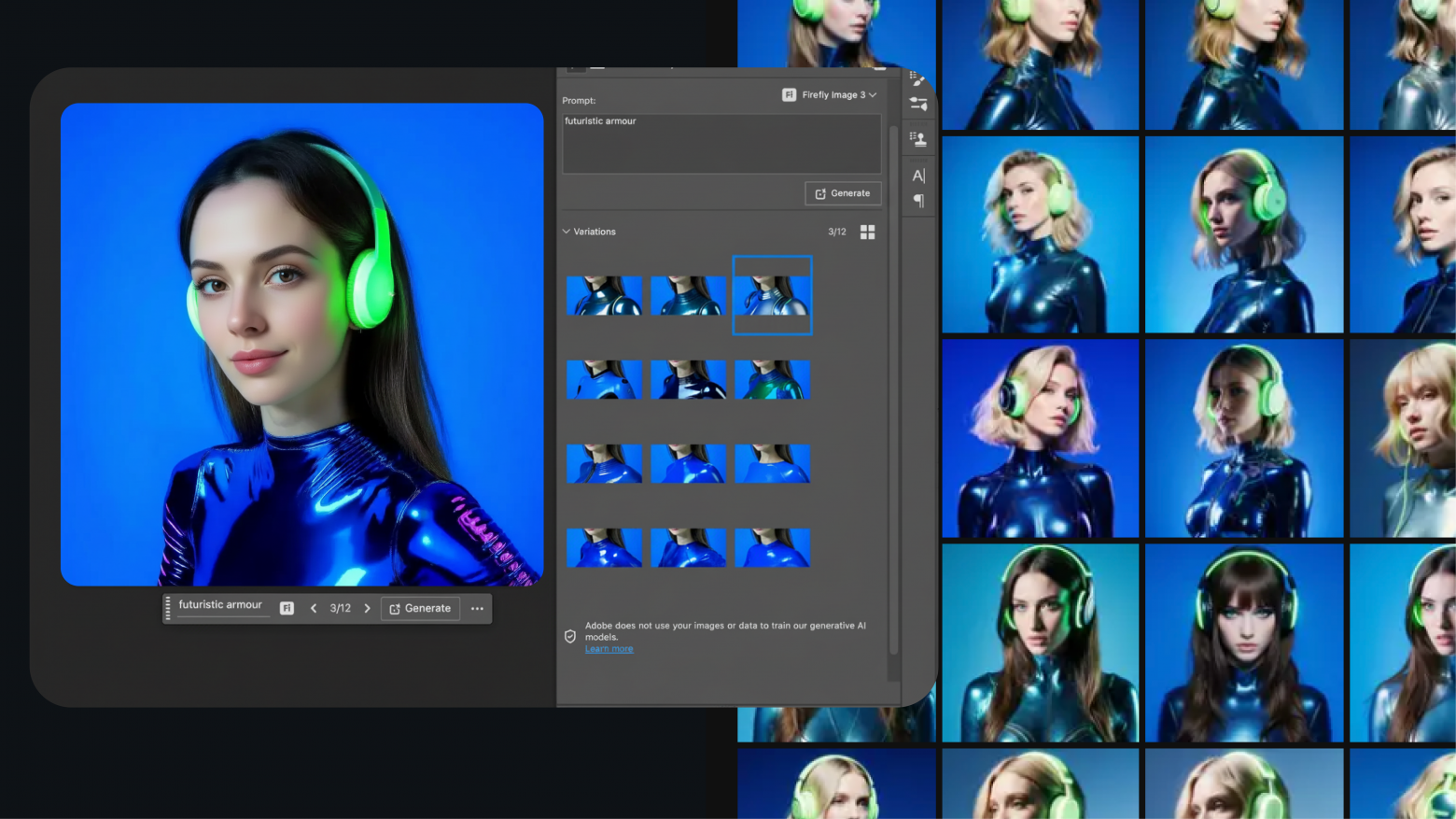Screen dimensions: 1456x819
Task: Click the Firefly icon in the taskbar
Action: pyautogui.click(x=287, y=608)
